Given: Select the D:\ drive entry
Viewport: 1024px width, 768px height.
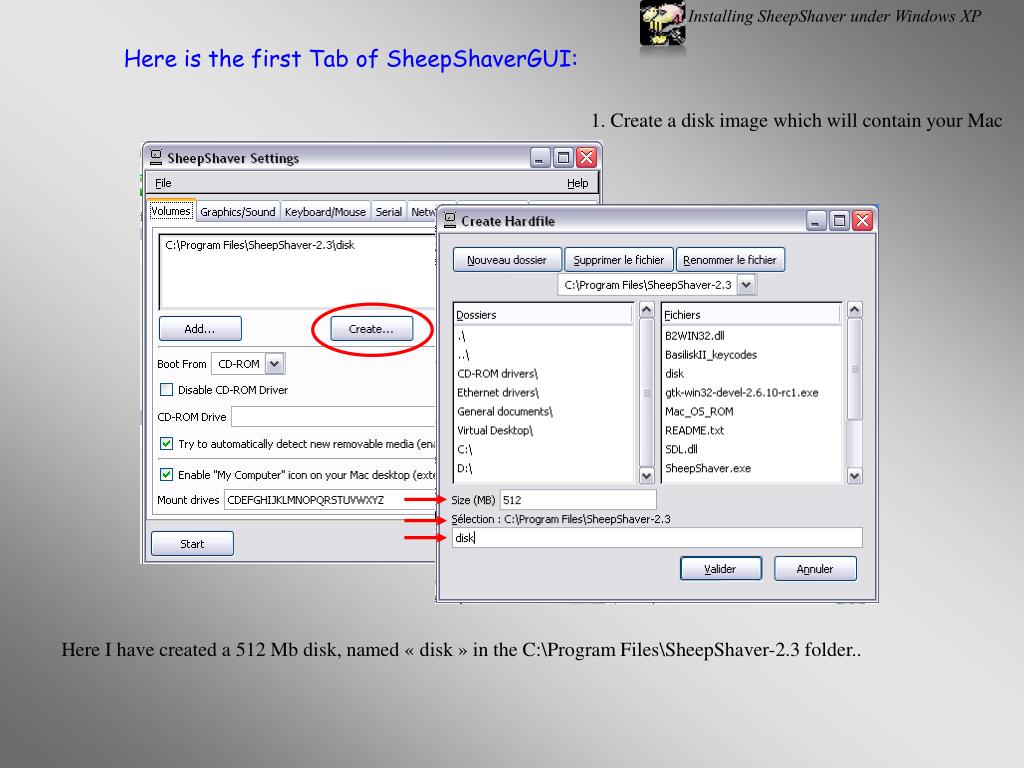Looking at the screenshot, I should [x=464, y=468].
